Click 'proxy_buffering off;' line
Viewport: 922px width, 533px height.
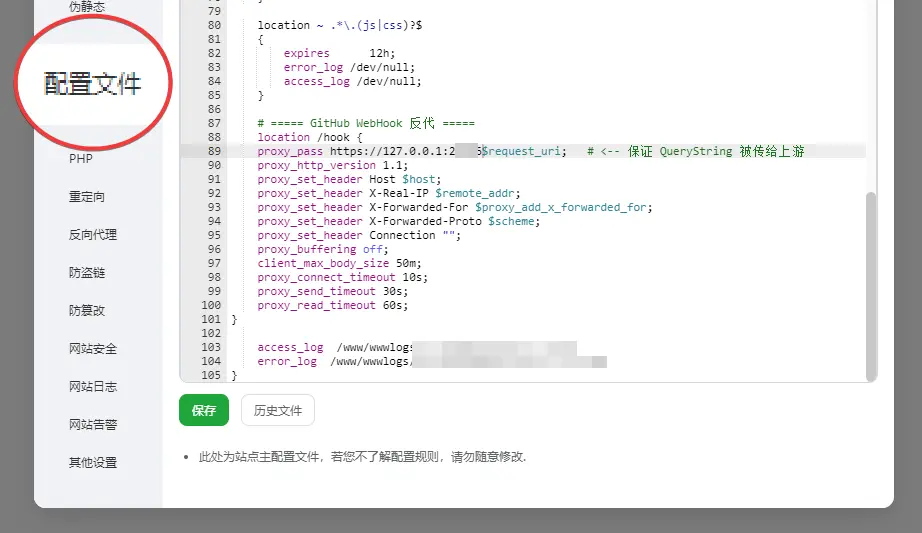323,249
